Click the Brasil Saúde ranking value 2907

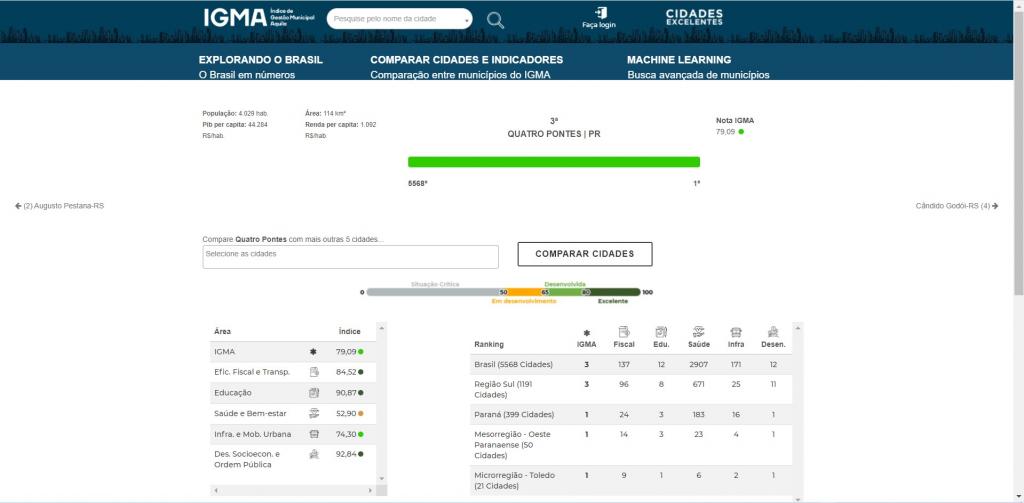click(x=698, y=365)
